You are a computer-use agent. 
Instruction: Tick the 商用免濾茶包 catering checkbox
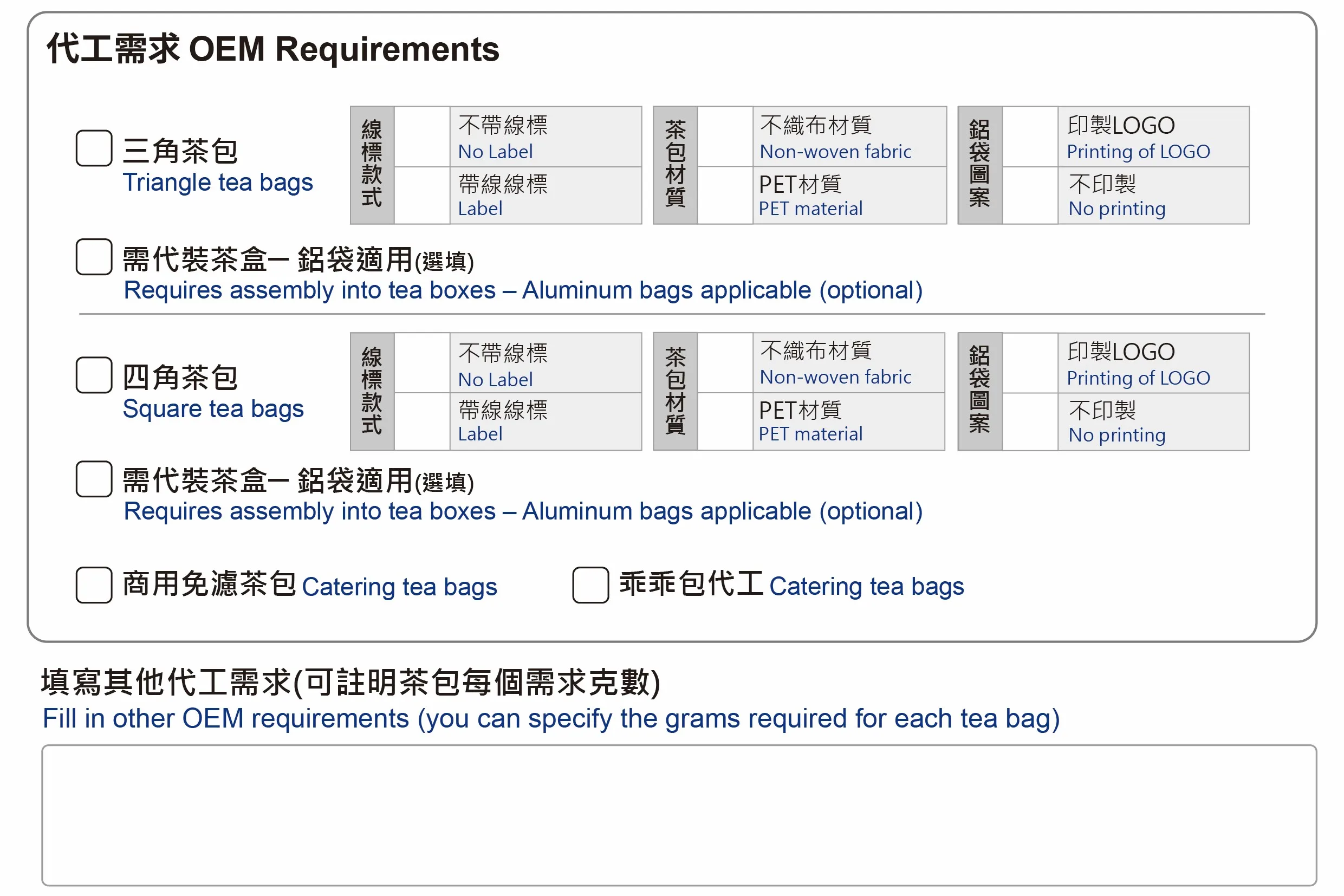tap(94, 585)
